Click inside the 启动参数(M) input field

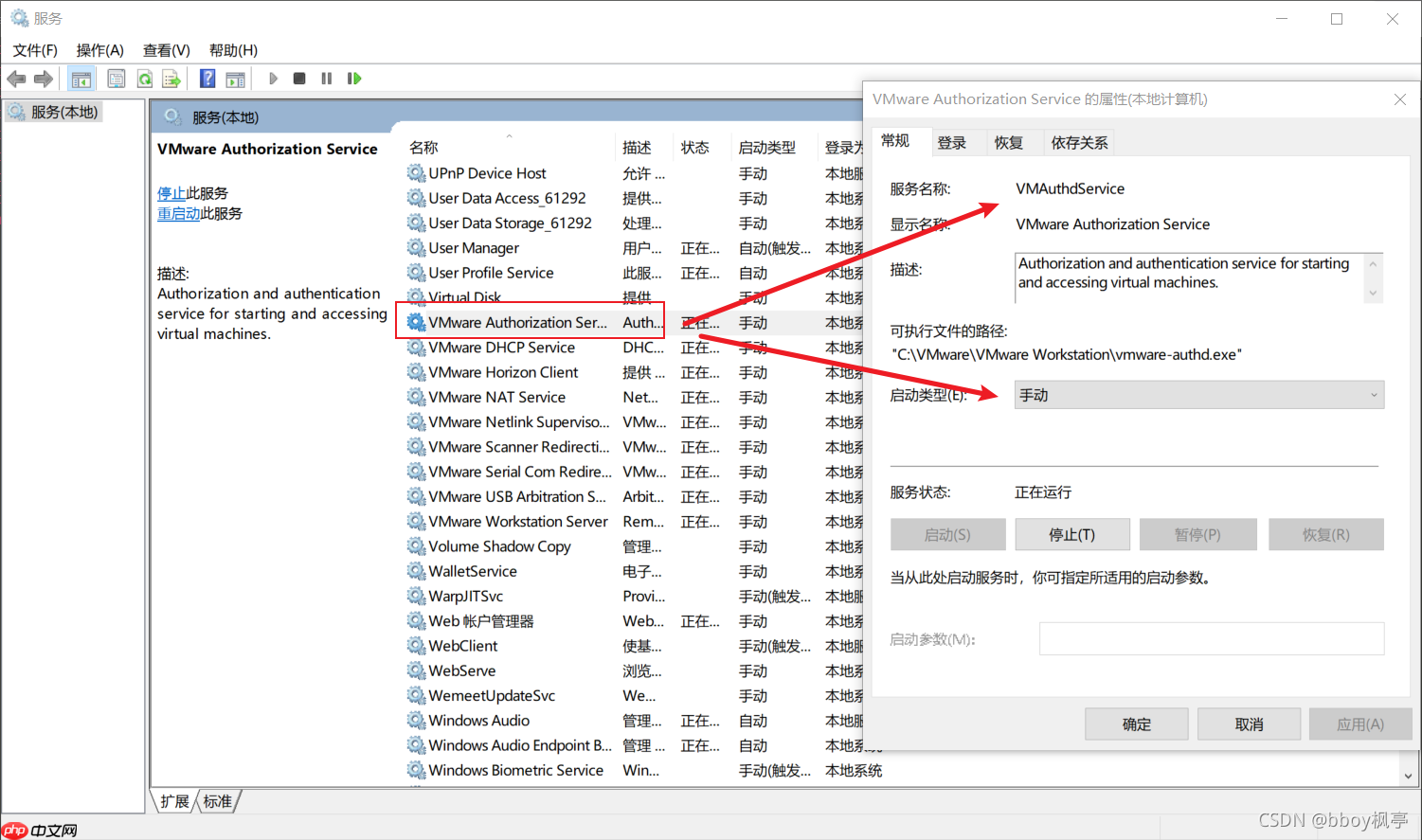[x=1210, y=638]
